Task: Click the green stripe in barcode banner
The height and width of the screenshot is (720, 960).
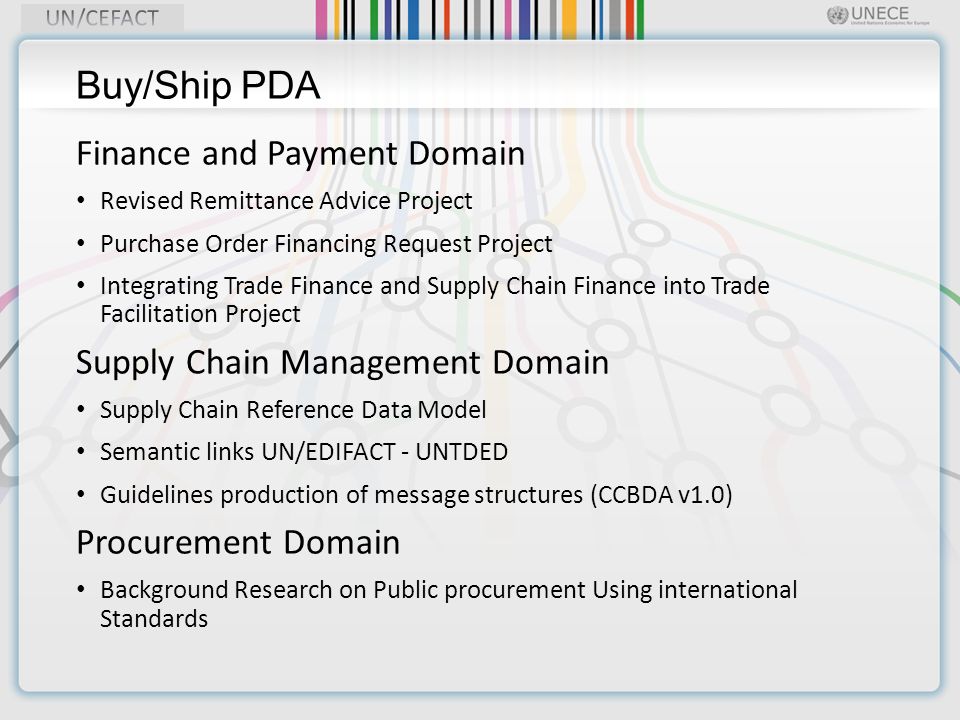Action: click(373, 20)
